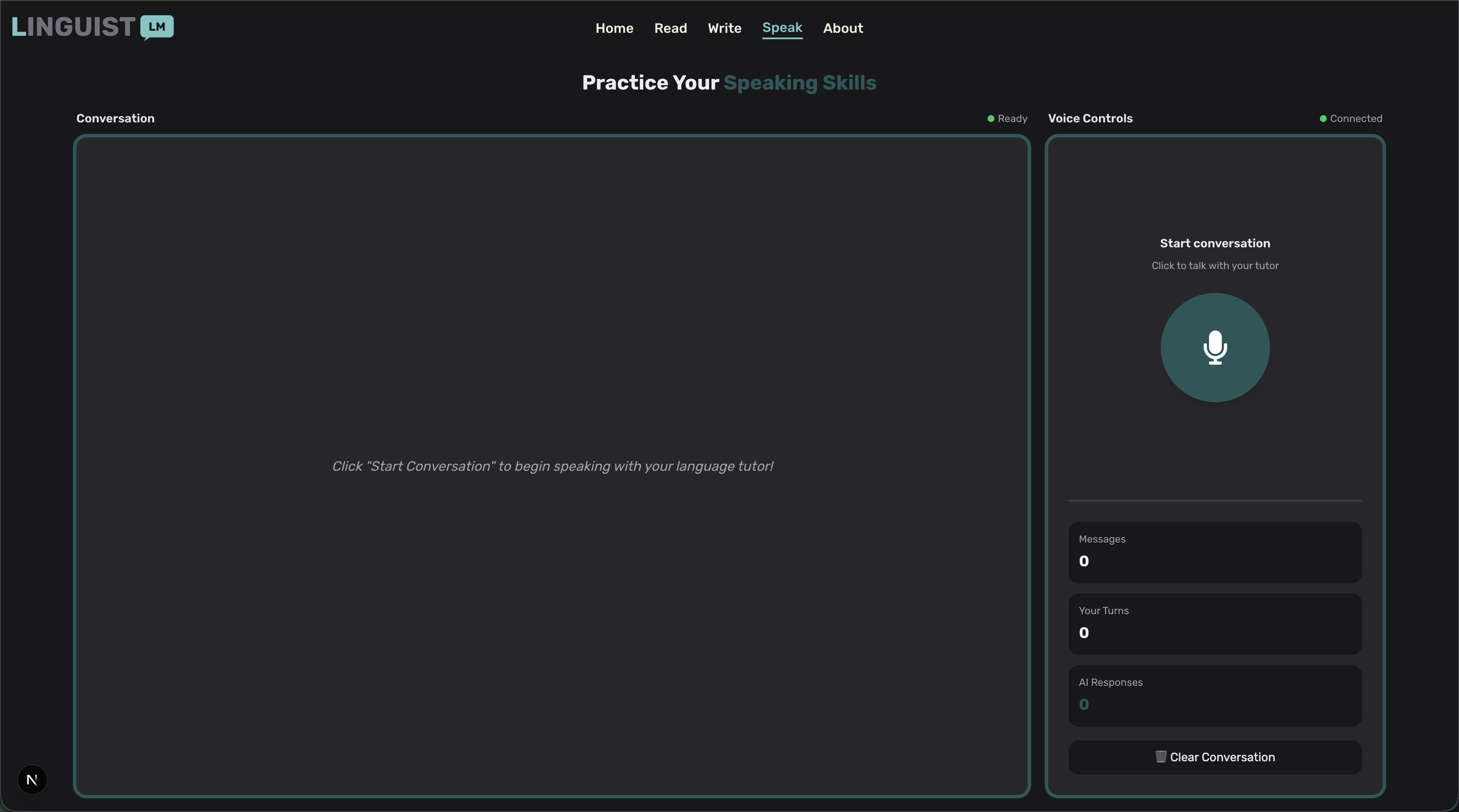Click the Start conversation heading
This screenshot has height=812, width=1459.
pos(1214,243)
